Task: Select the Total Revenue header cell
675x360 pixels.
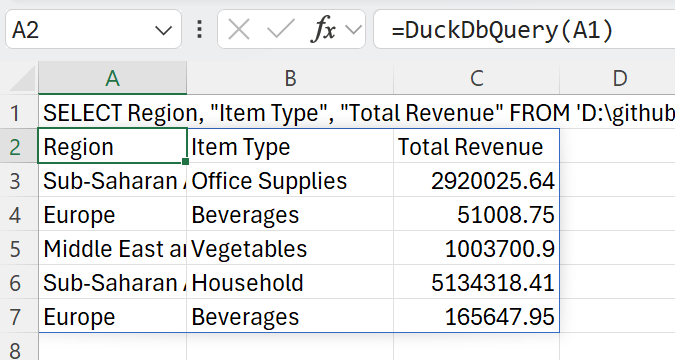Action: (x=477, y=146)
